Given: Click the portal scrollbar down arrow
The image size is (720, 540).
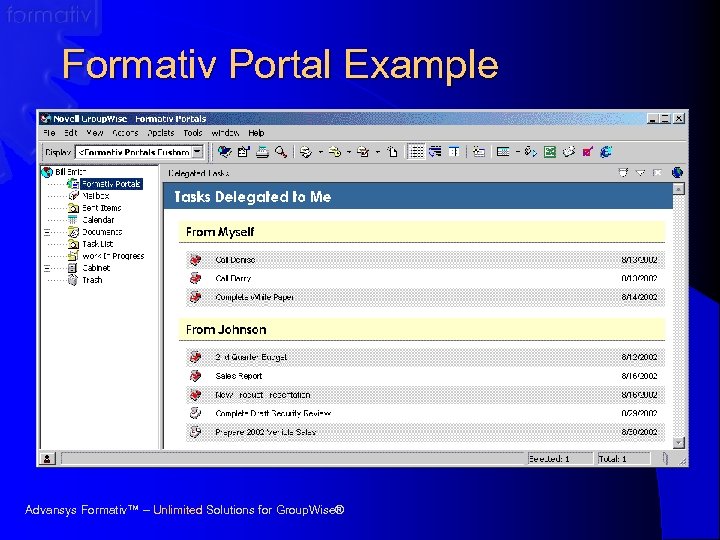Looking at the screenshot, I should [679, 443].
